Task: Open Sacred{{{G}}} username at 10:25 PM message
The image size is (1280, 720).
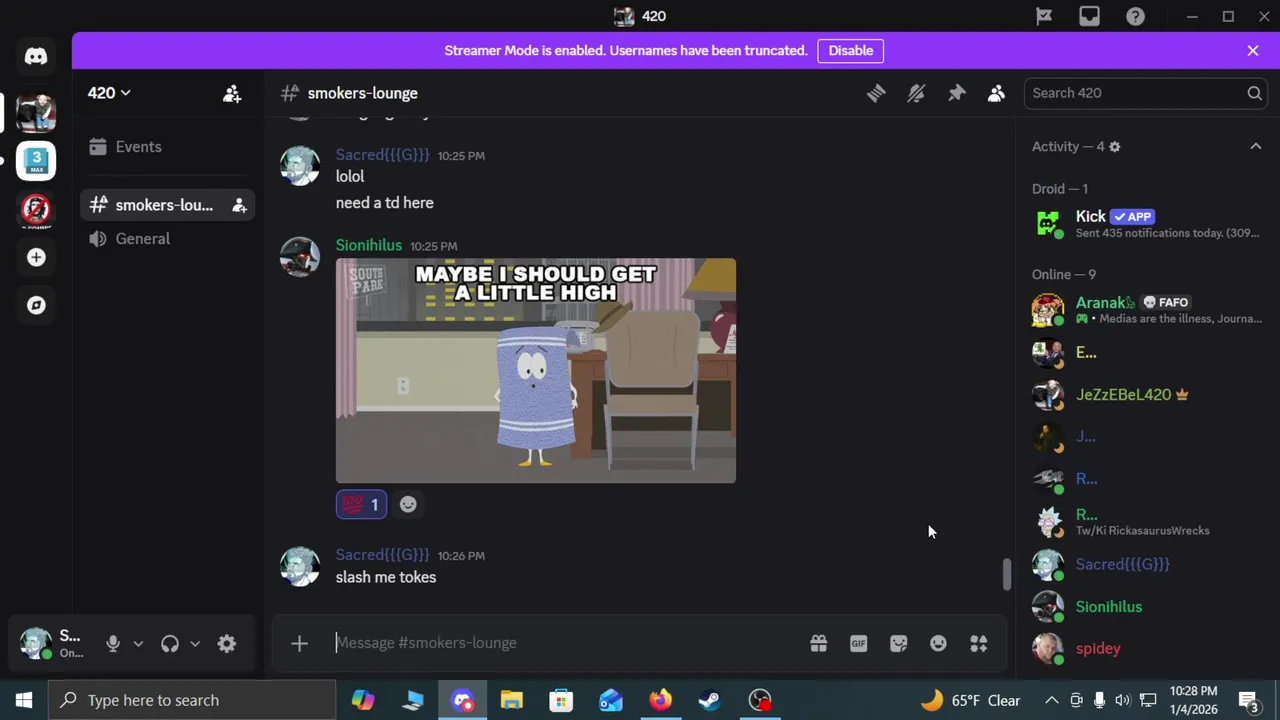Action: (382, 155)
